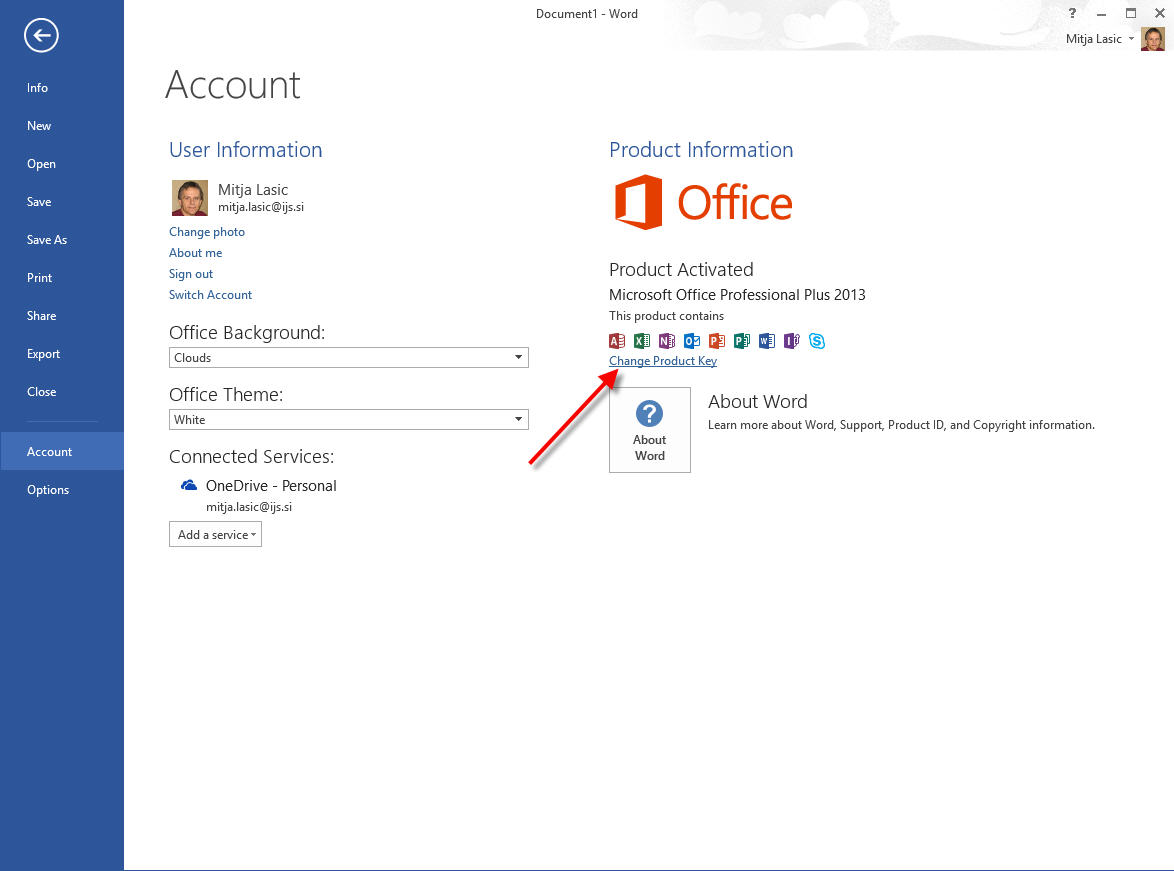
Task: Click the OneNote app icon
Action: [667, 341]
